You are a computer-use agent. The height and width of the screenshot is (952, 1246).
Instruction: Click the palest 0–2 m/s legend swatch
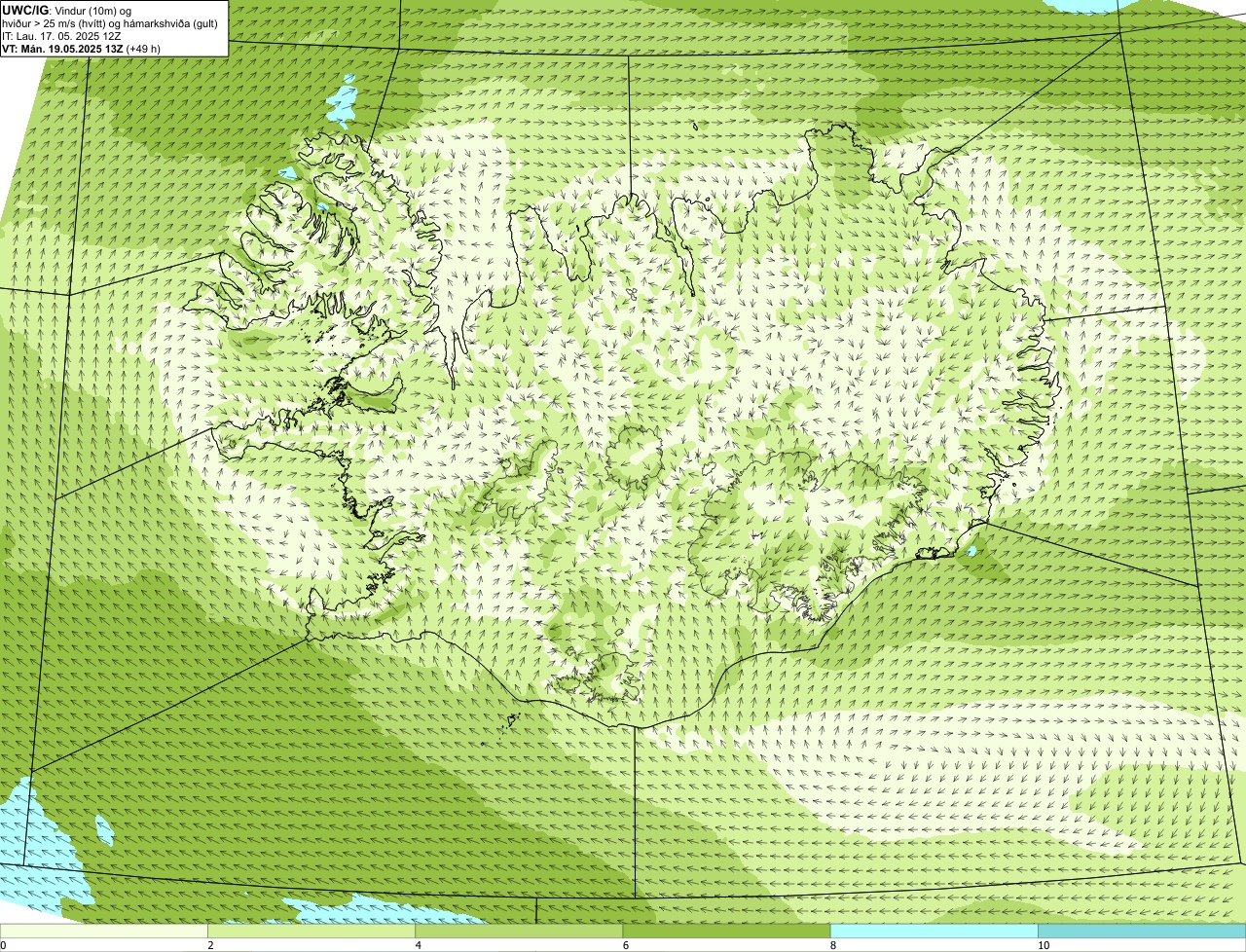103,932
